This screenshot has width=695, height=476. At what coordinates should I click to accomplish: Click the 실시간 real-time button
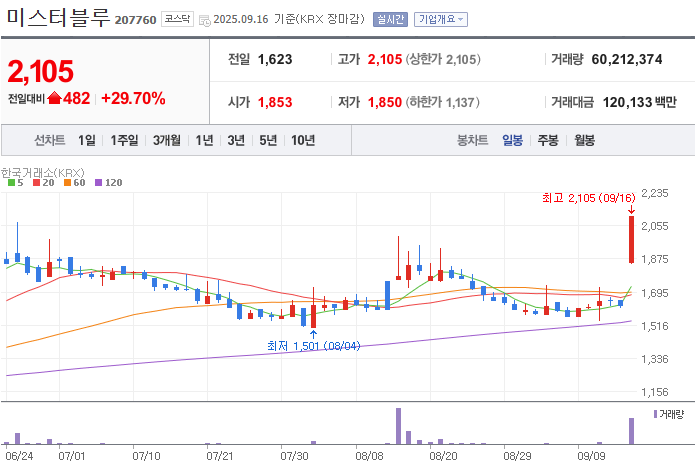(x=390, y=20)
